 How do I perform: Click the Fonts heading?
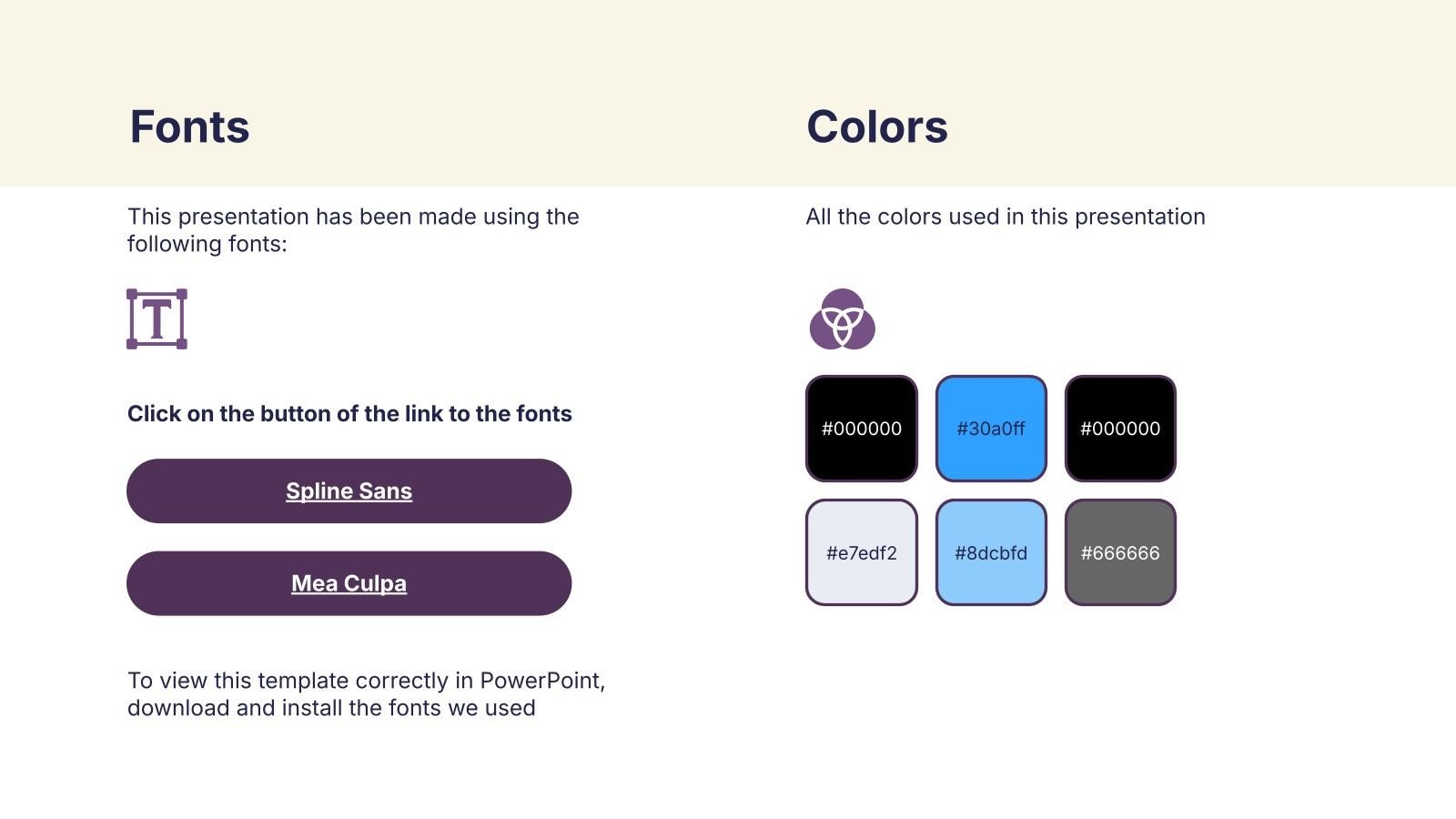[189, 126]
